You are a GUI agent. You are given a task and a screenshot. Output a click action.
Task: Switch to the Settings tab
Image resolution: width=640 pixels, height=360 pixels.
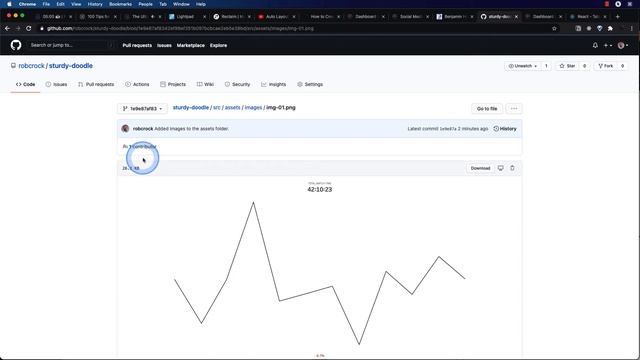tap(310, 84)
